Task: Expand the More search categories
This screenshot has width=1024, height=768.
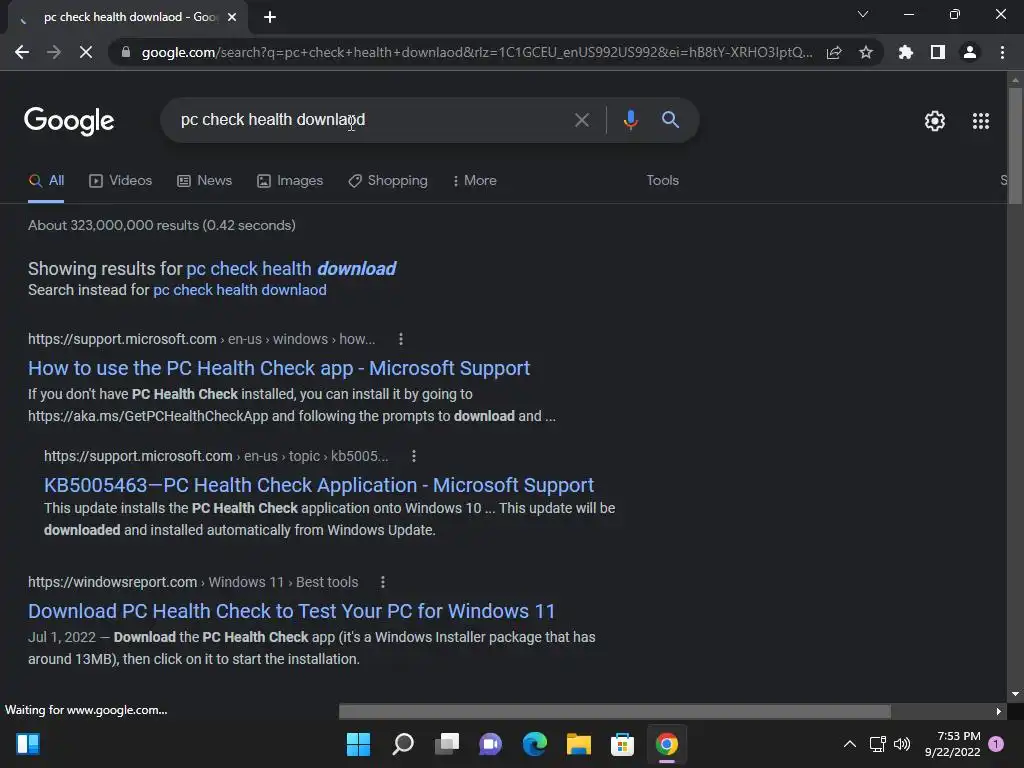Action: (474, 180)
